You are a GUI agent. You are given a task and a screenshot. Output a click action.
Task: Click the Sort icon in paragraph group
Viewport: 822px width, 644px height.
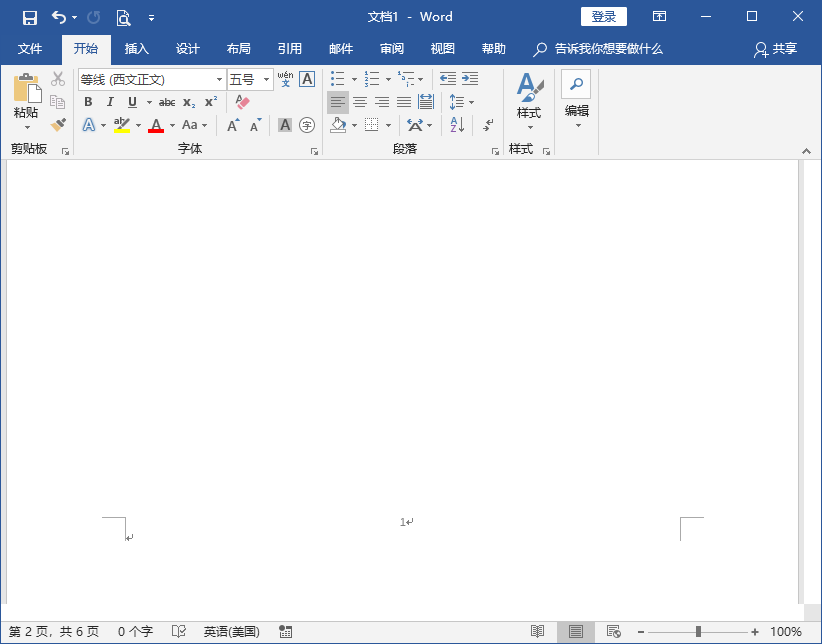point(457,125)
